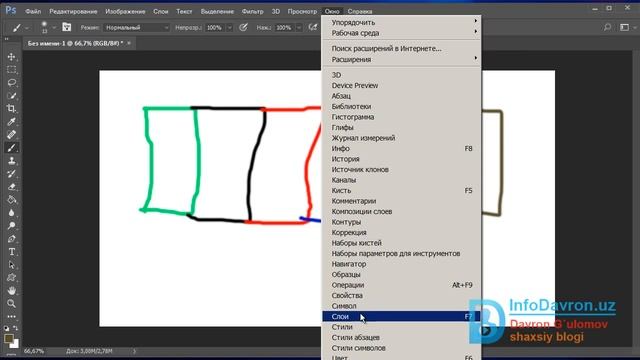The width and height of the screenshot is (640, 360).
Task: Select the Lasso tool
Action: click(11, 83)
